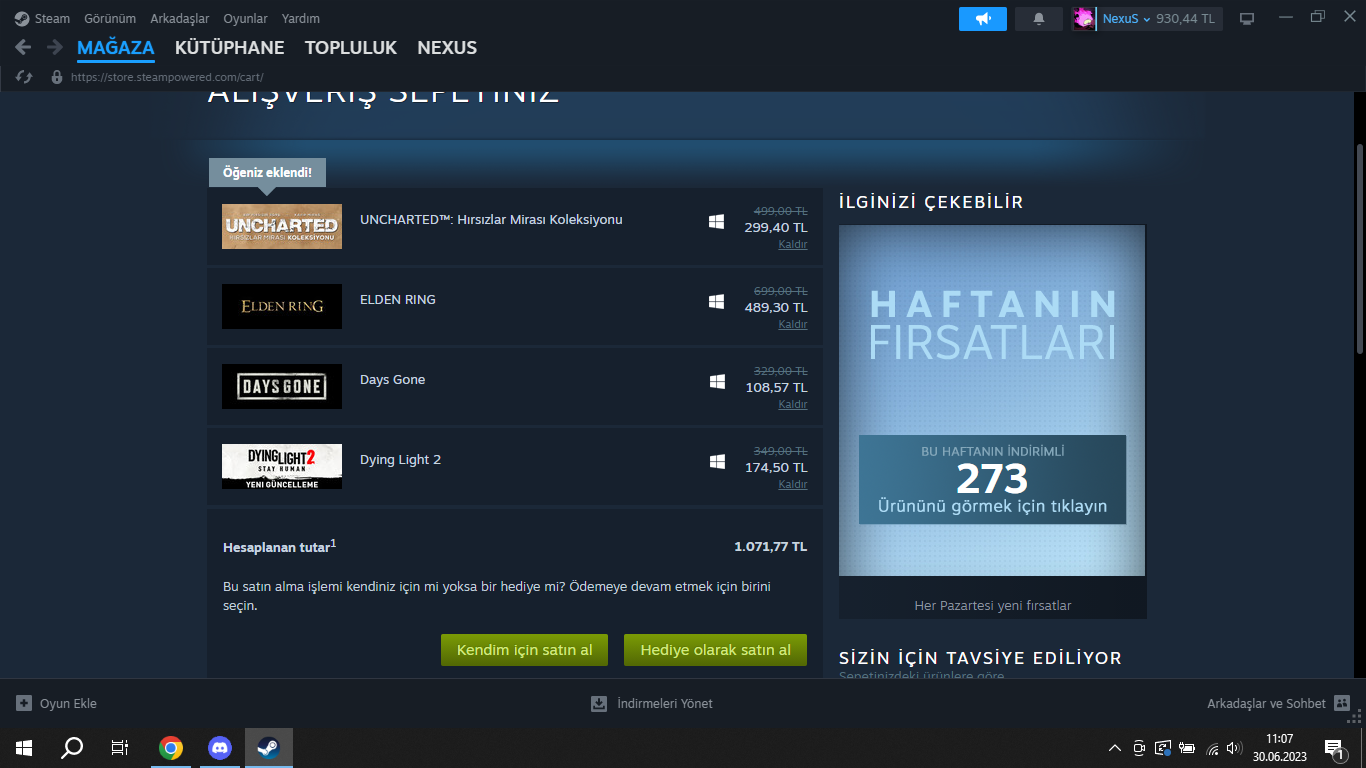Click the ELDEN RING title text
Image resolution: width=1366 pixels, height=768 pixels.
pyautogui.click(x=398, y=300)
